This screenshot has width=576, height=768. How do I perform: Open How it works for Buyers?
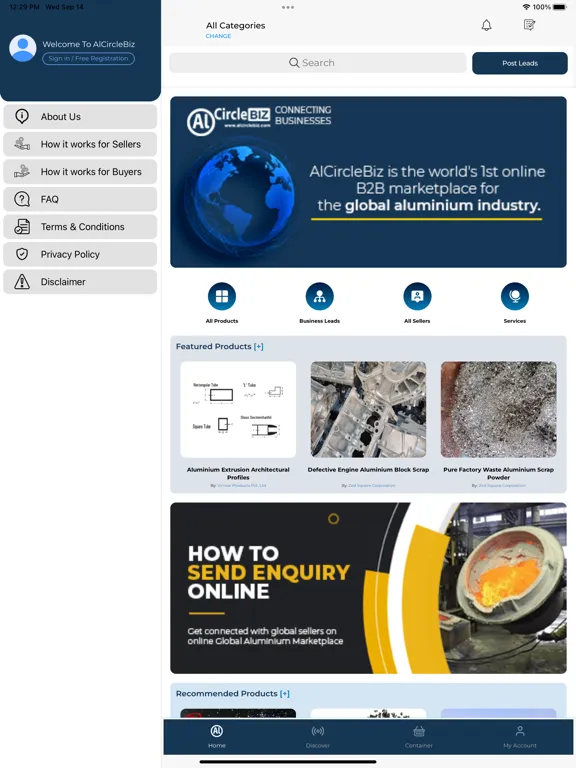pos(80,171)
